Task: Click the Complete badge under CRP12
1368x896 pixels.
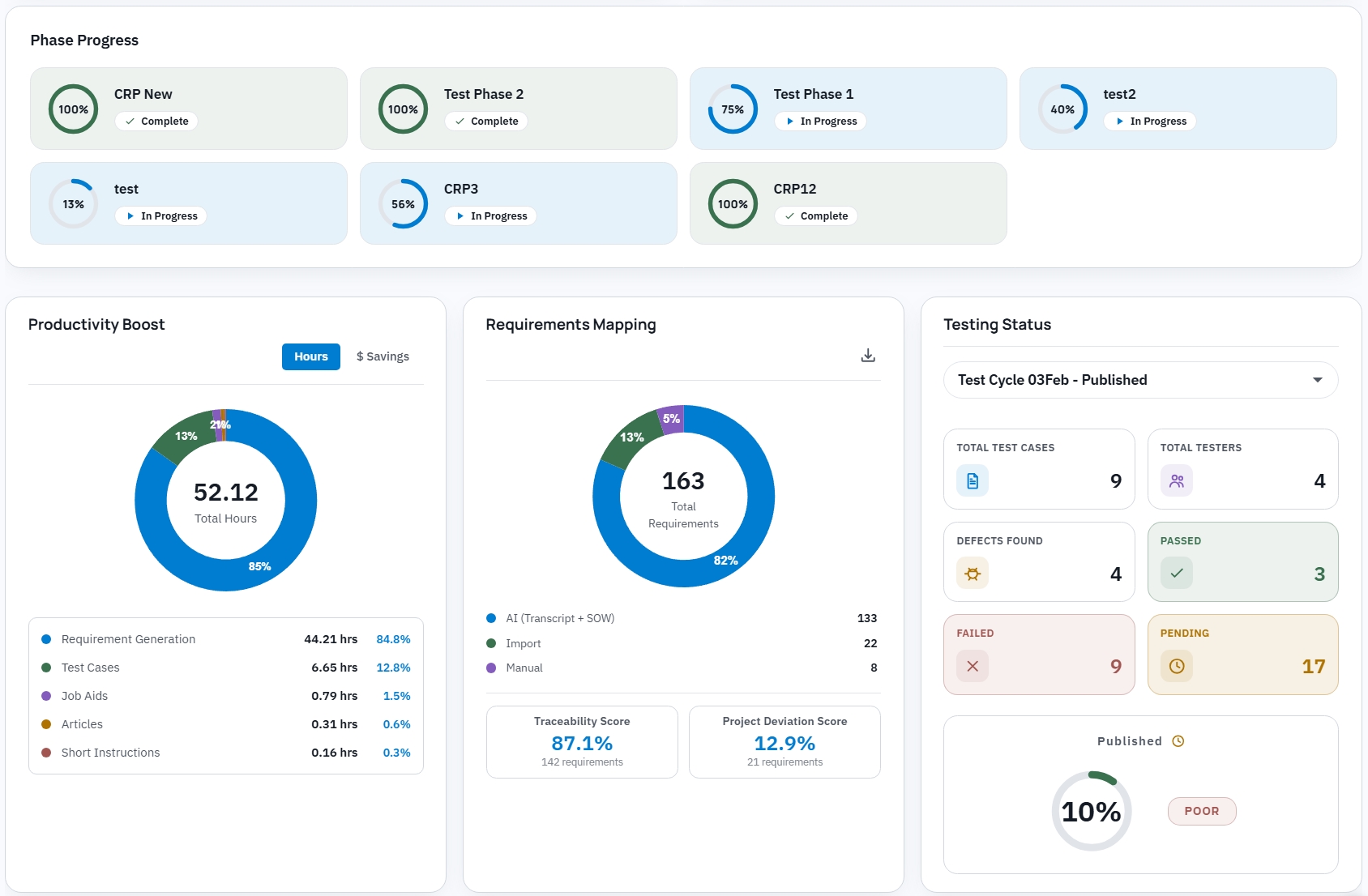Action: tap(816, 216)
